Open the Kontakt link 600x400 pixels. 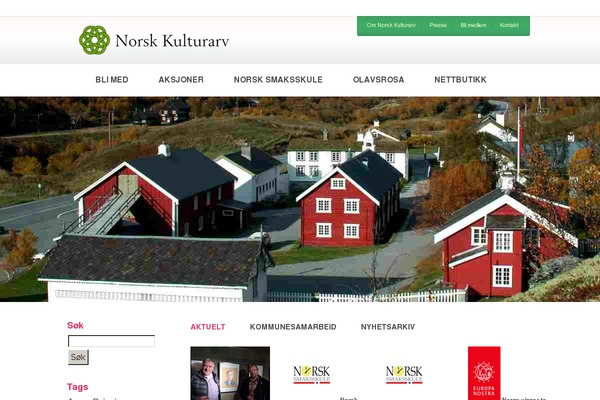point(509,25)
